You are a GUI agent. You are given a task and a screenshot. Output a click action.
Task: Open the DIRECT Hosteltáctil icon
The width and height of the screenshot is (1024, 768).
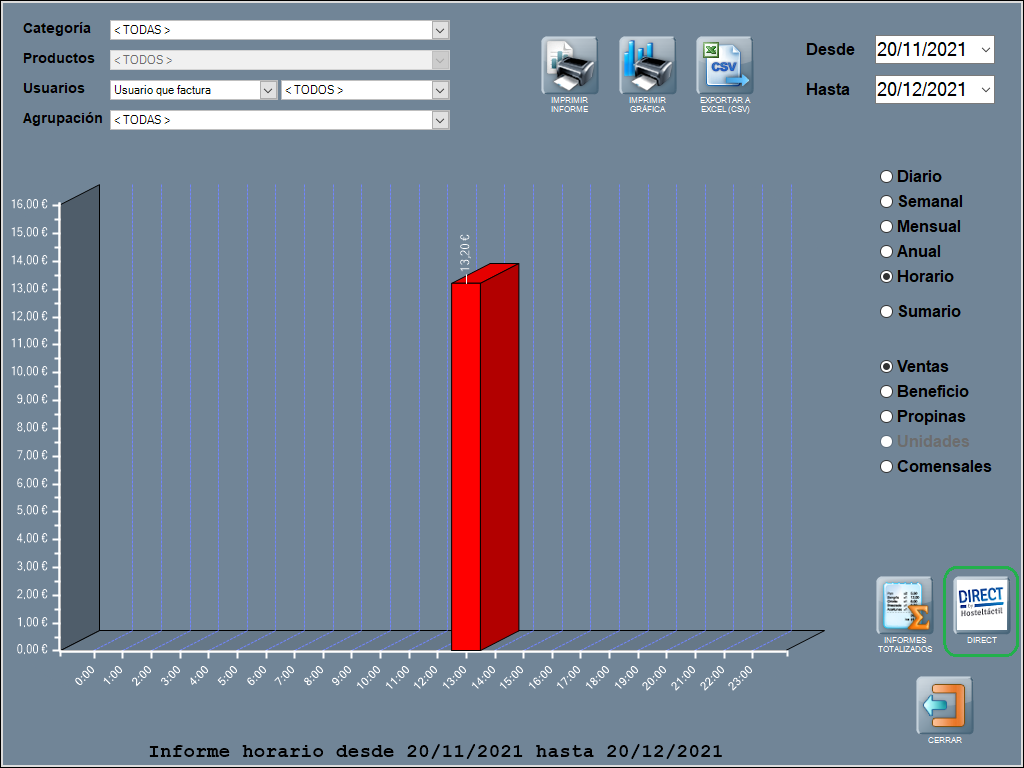click(x=981, y=605)
